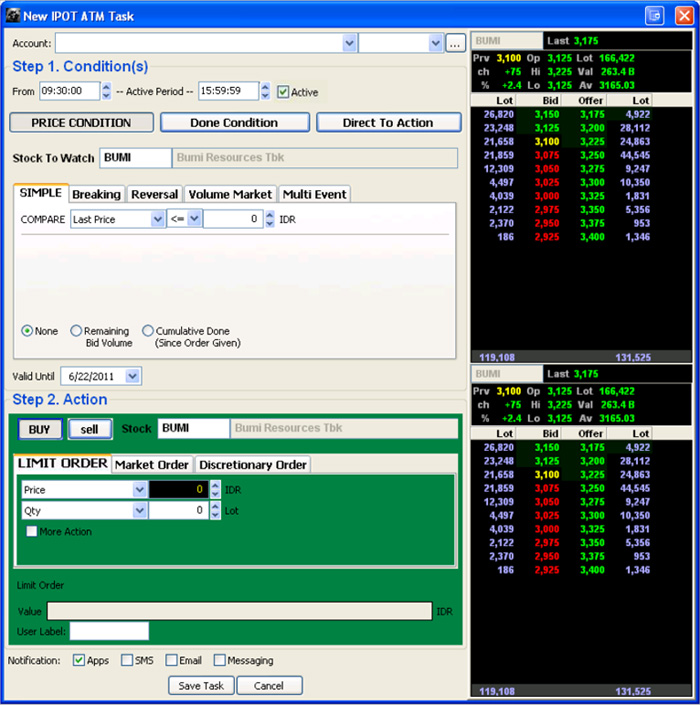The height and width of the screenshot is (705, 700).
Task: Select bid 3,125 in bottom order book
Action: coord(547,461)
